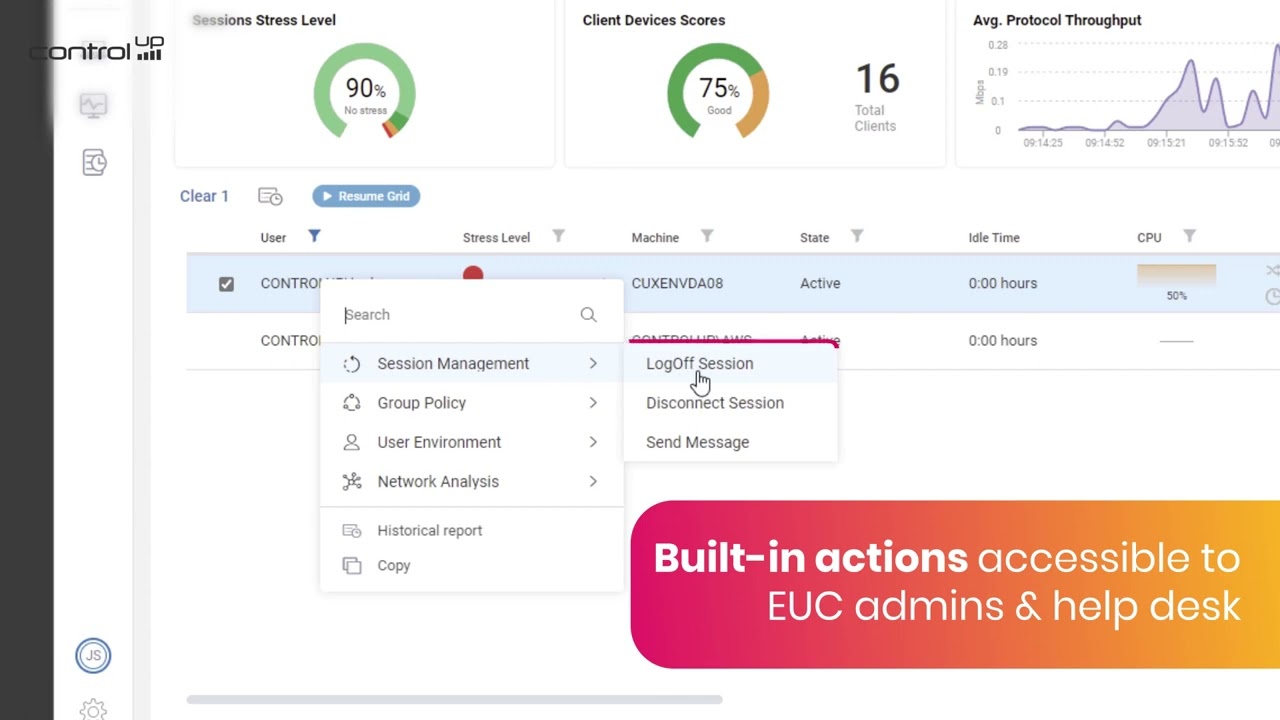Choose Disconnect Session
Viewport: 1280px width, 720px height.
[x=714, y=403]
